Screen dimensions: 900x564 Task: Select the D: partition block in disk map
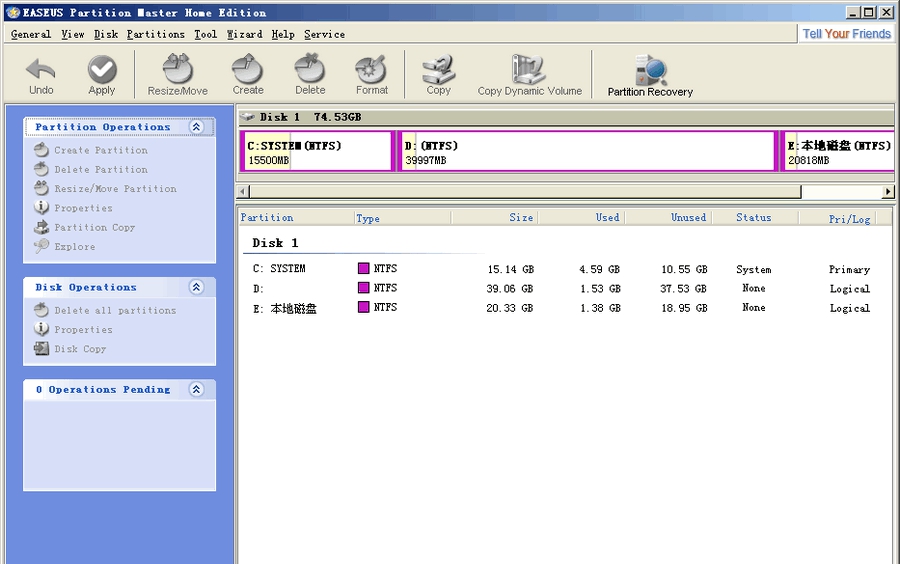coord(588,152)
